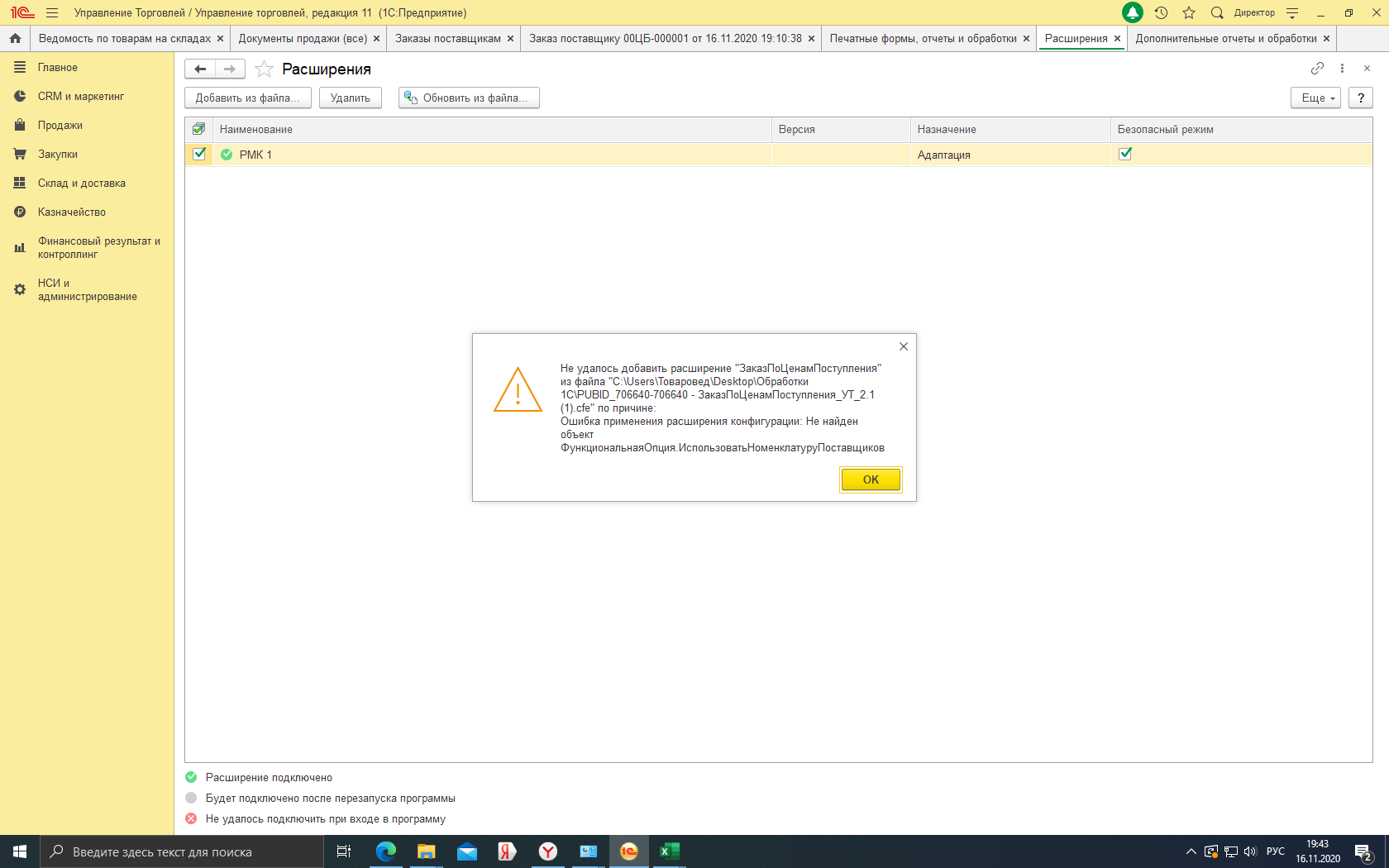1389x868 pixels.
Task: Toggle the select-all checkbox in table header
Action: (x=198, y=129)
